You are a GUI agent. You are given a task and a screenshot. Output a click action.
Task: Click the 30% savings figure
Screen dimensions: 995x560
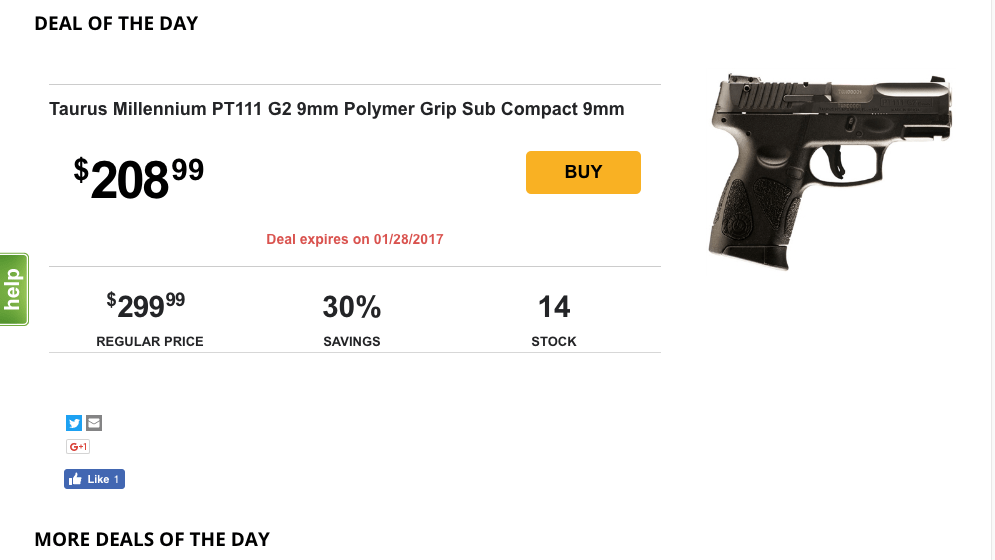tap(352, 307)
